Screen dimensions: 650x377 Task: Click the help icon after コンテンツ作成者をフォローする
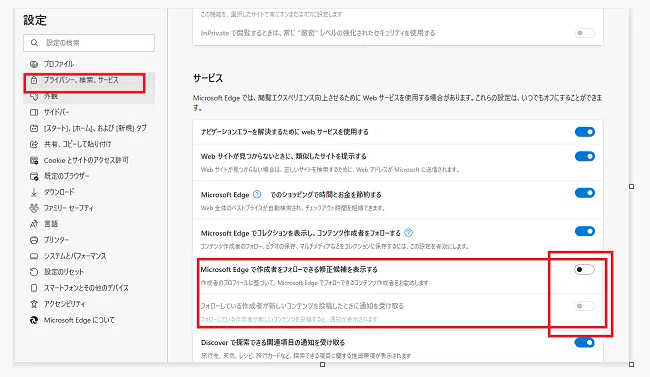pyautogui.click(x=408, y=233)
